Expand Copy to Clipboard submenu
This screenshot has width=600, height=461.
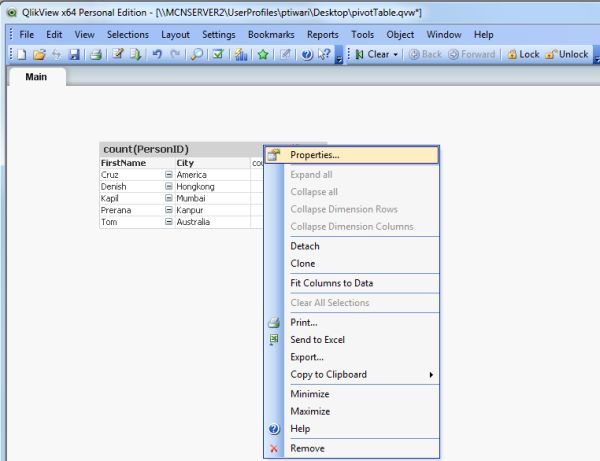(x=352, y=375)
